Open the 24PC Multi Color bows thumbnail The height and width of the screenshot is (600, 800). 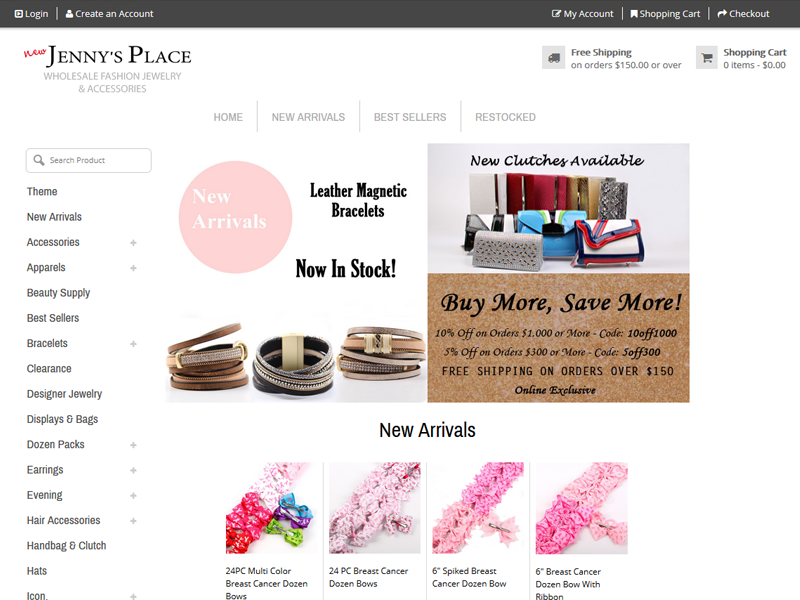tap(271, 508)
